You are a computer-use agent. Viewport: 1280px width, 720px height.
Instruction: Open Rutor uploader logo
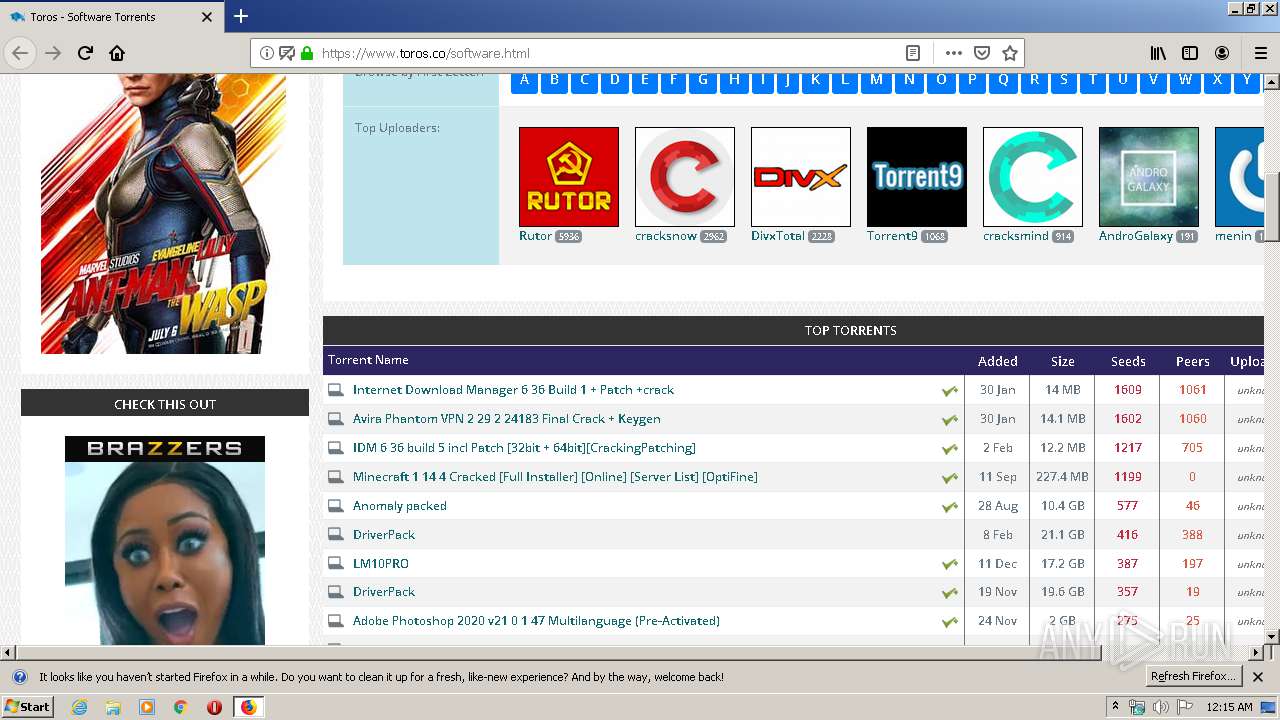(x=569, y=177)
